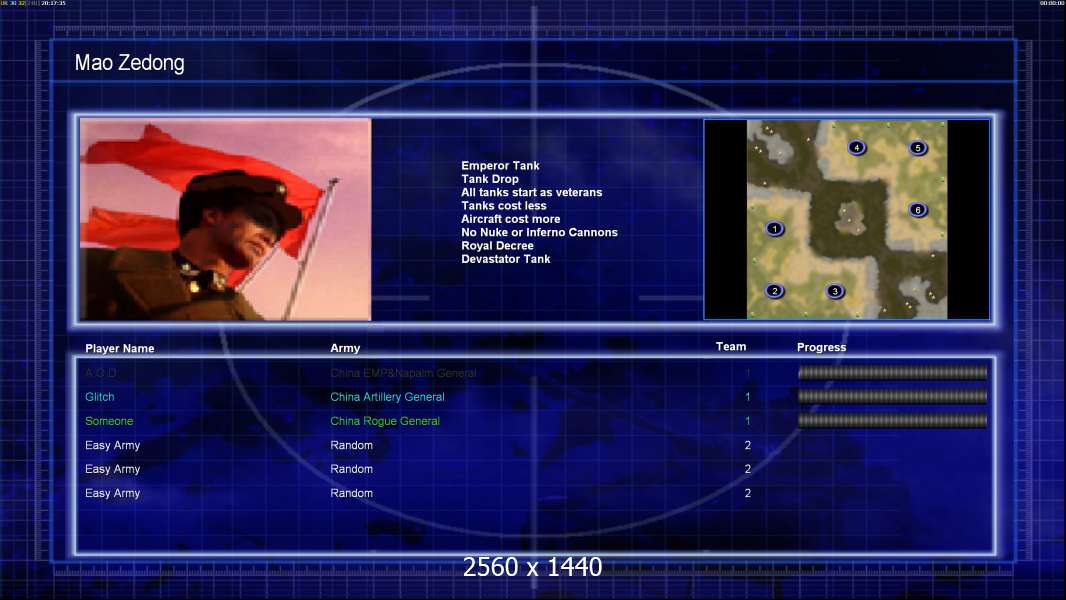Click the team number in Glitch's row
1066x600 pixels.
tap(748, 397)
